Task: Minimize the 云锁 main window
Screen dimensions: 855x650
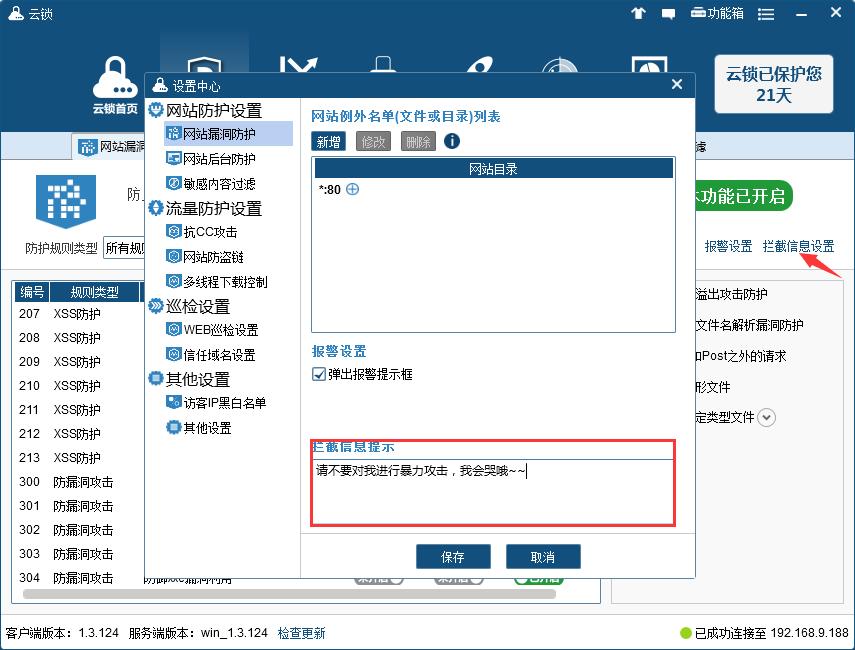Action: tap(801, 14)
